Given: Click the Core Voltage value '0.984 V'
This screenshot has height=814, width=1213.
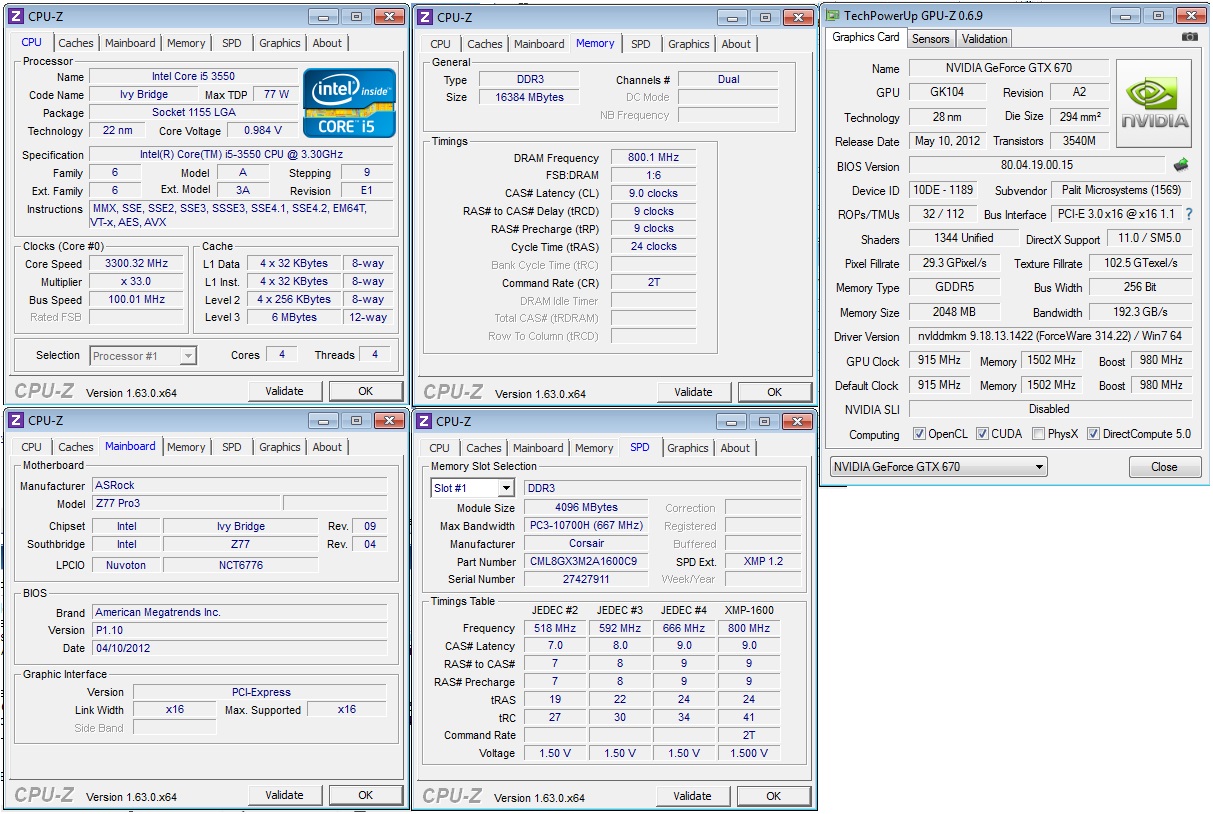Looking at the screenshot, I should (262, 131).
